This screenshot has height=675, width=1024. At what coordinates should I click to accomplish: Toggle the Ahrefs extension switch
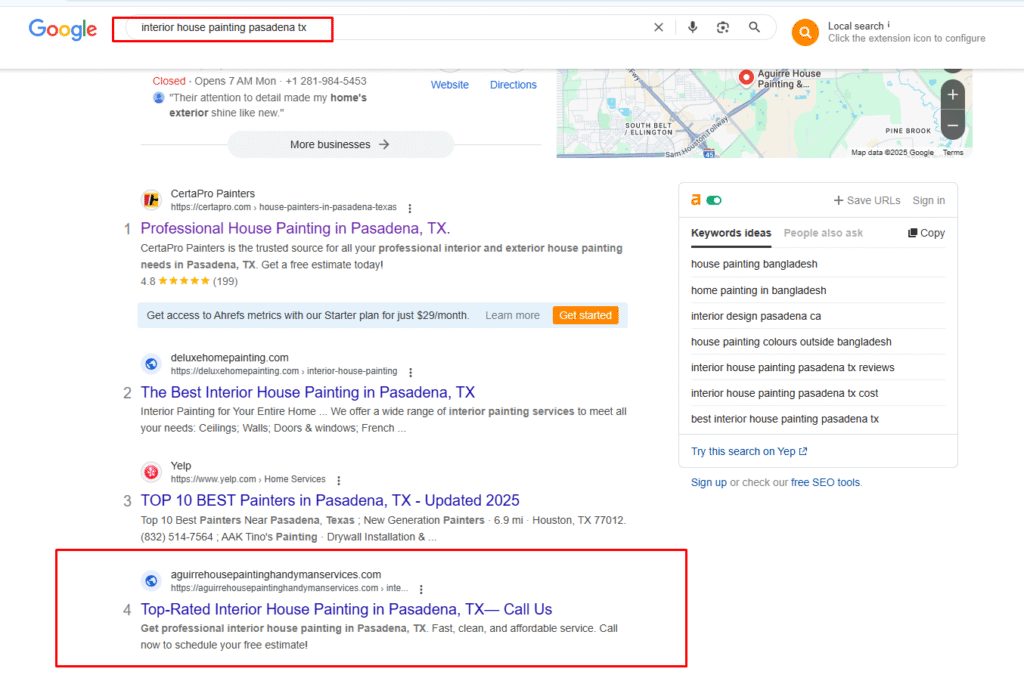coord(714,200)
